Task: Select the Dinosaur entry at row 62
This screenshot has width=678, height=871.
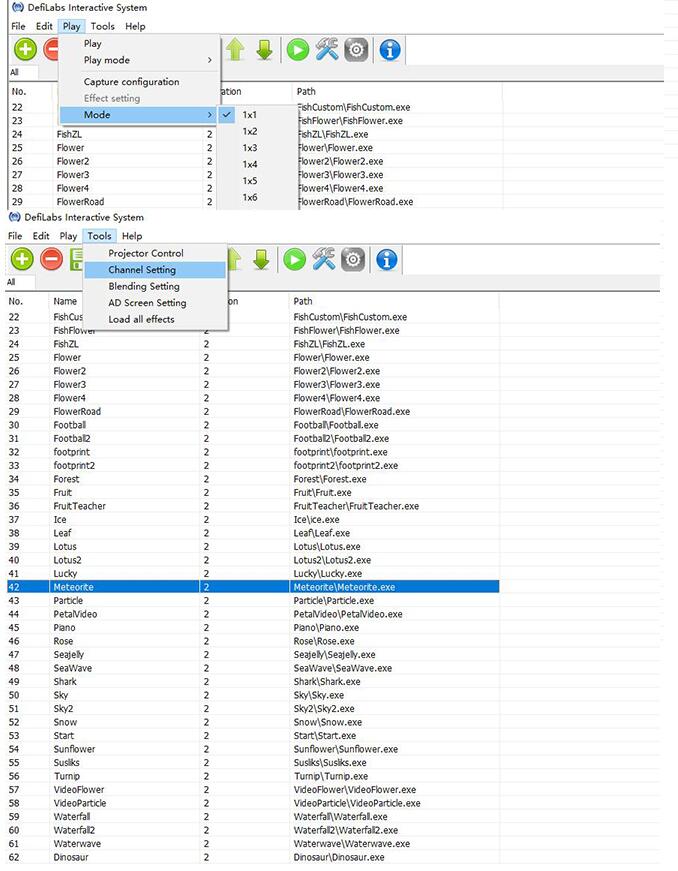Action: pos(74,857)
